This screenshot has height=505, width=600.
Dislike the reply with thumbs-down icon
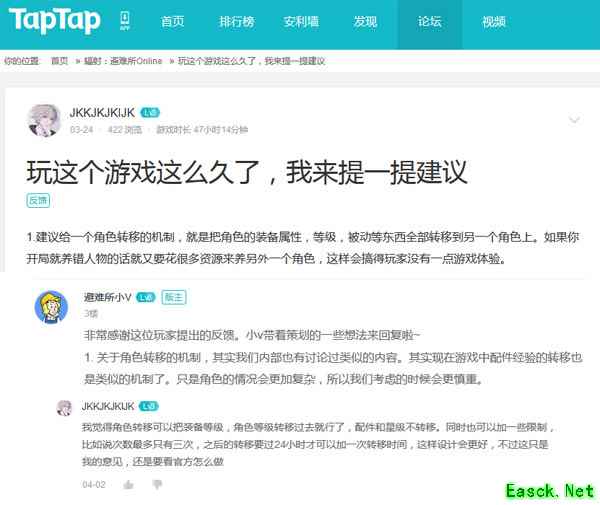156,484
